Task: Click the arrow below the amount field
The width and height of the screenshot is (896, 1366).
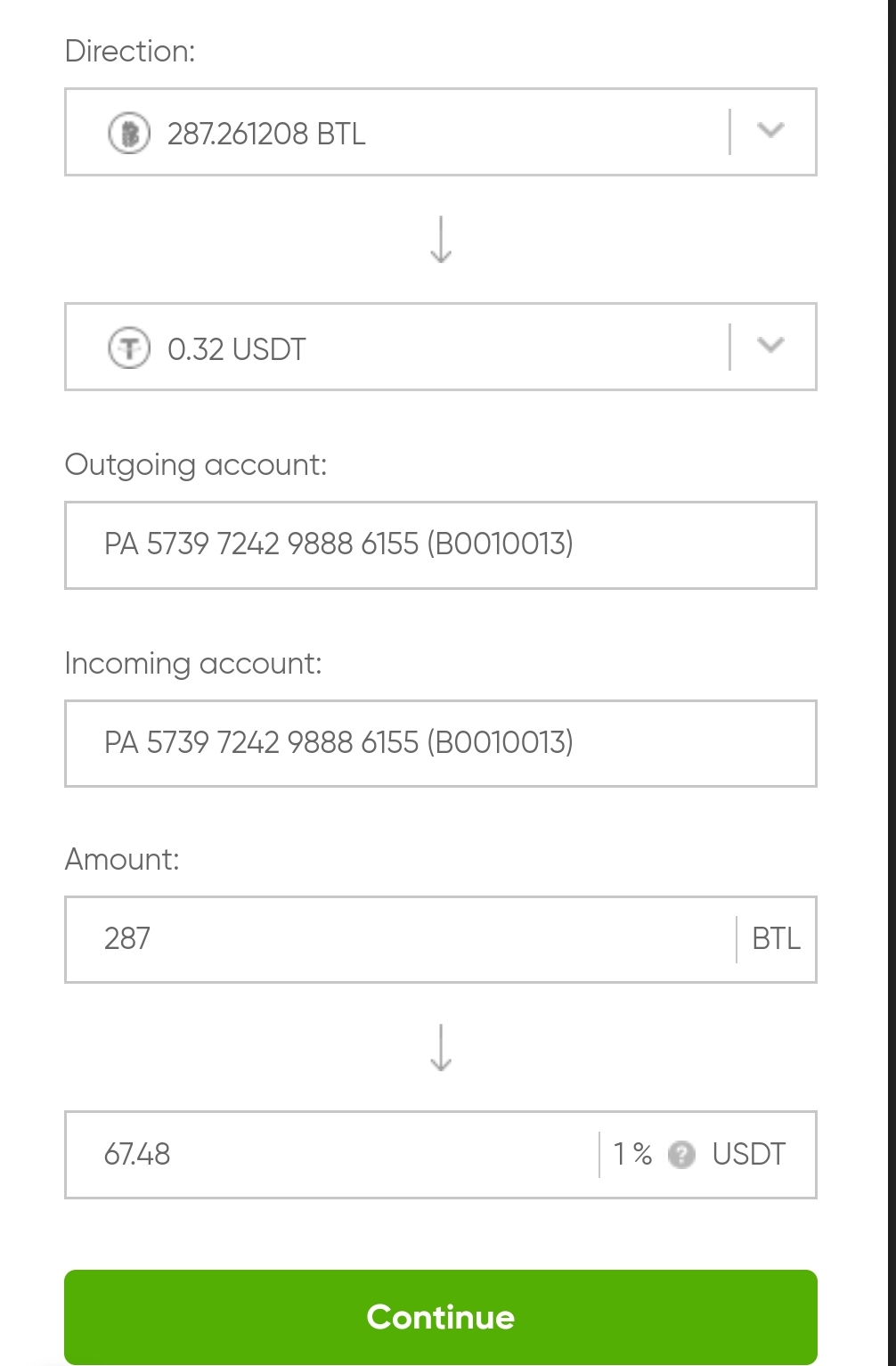Action: [x=441, y=1047]
